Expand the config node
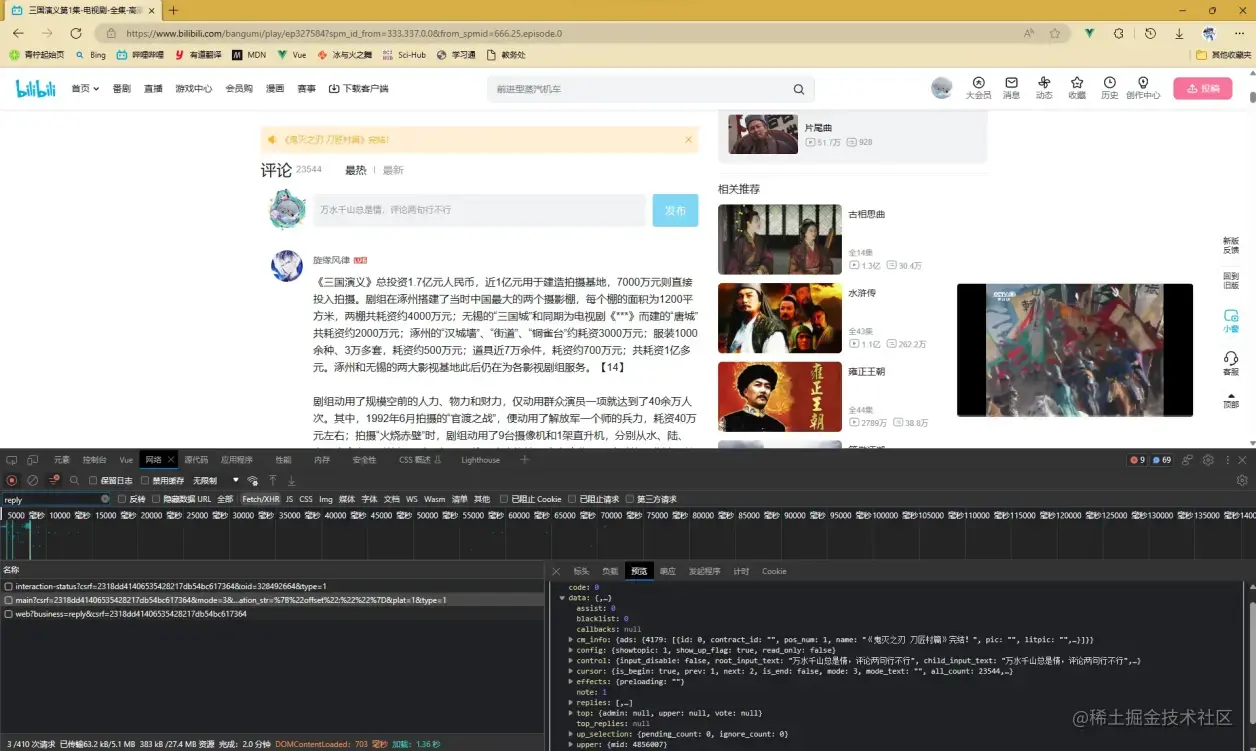Screen dimensions: 1256x751 571,650
